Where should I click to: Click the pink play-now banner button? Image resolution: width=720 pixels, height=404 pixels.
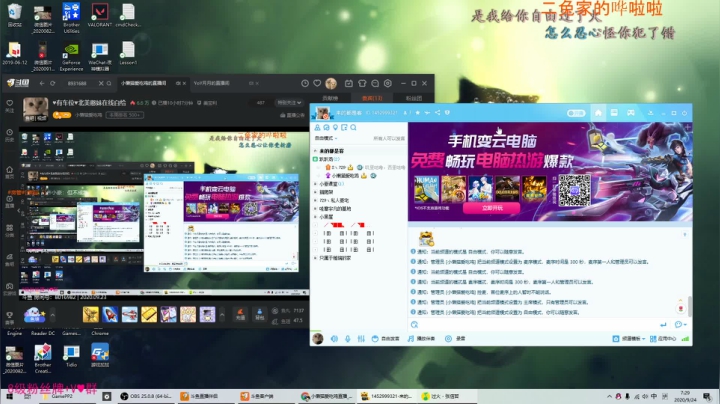coord(491,208)
